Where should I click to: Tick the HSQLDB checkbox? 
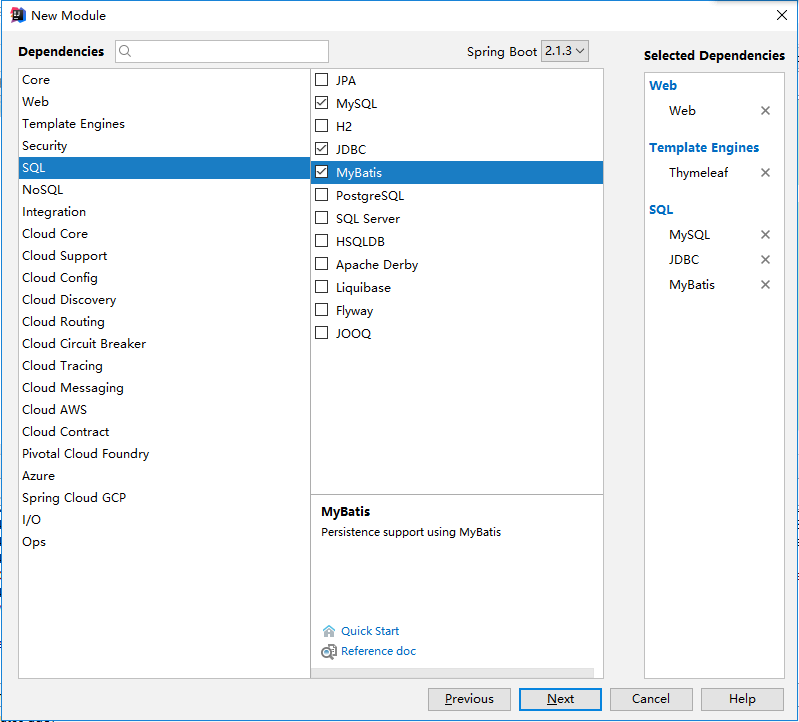(x=322, y=241)
